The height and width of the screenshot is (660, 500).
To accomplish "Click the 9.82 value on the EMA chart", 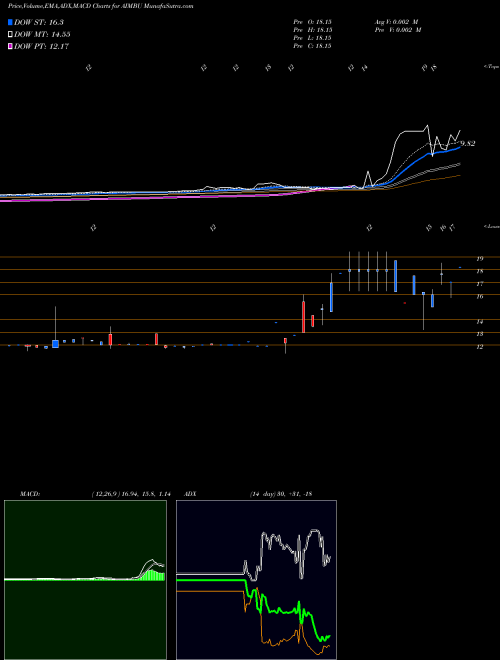I will (x=468, y=144).
